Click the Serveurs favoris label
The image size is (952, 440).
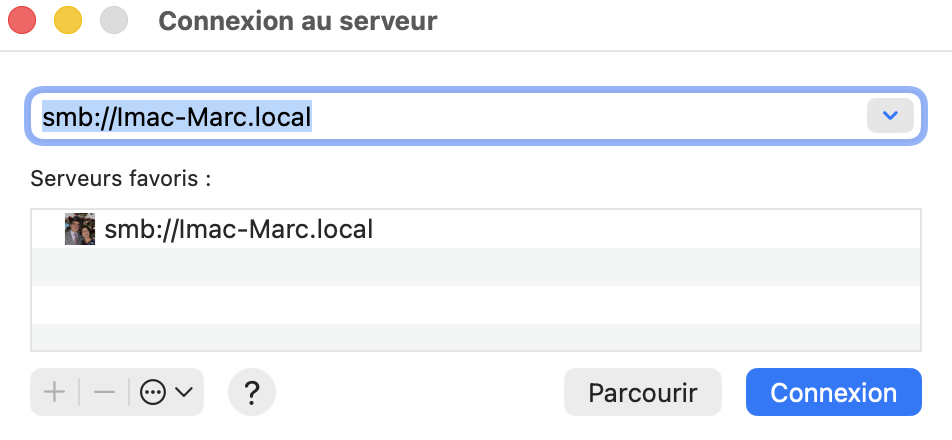[121, 179]
